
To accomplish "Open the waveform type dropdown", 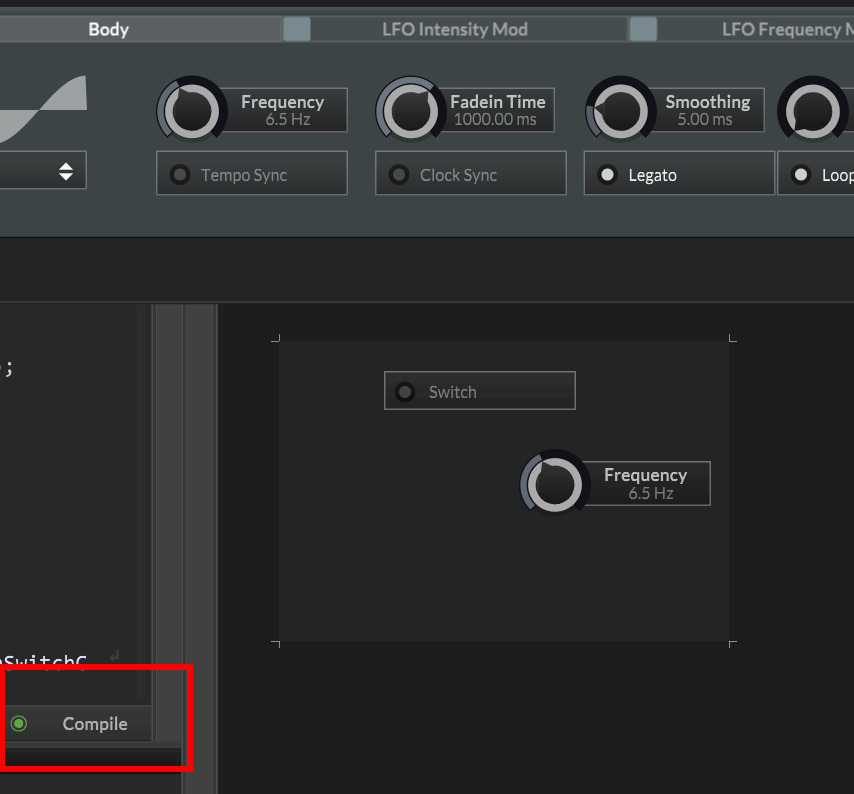I will 44,171.
